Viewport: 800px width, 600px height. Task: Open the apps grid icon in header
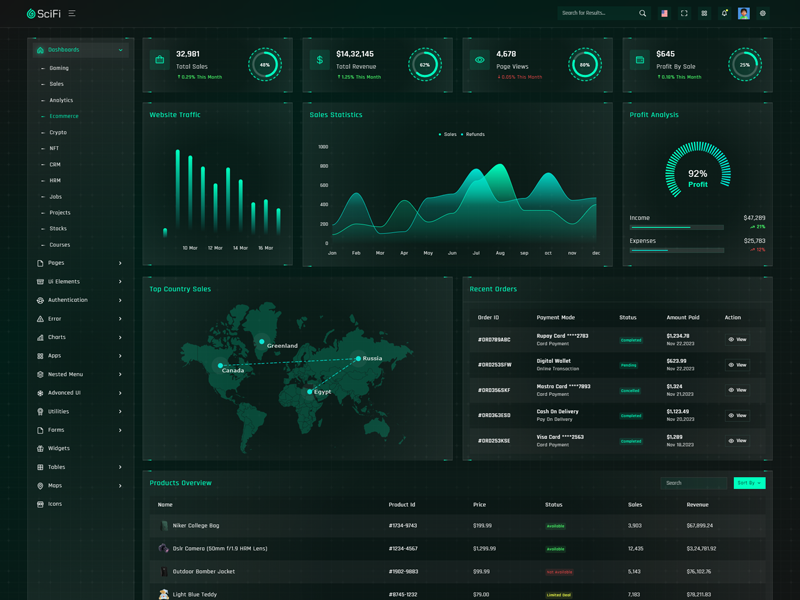[704, 14]
